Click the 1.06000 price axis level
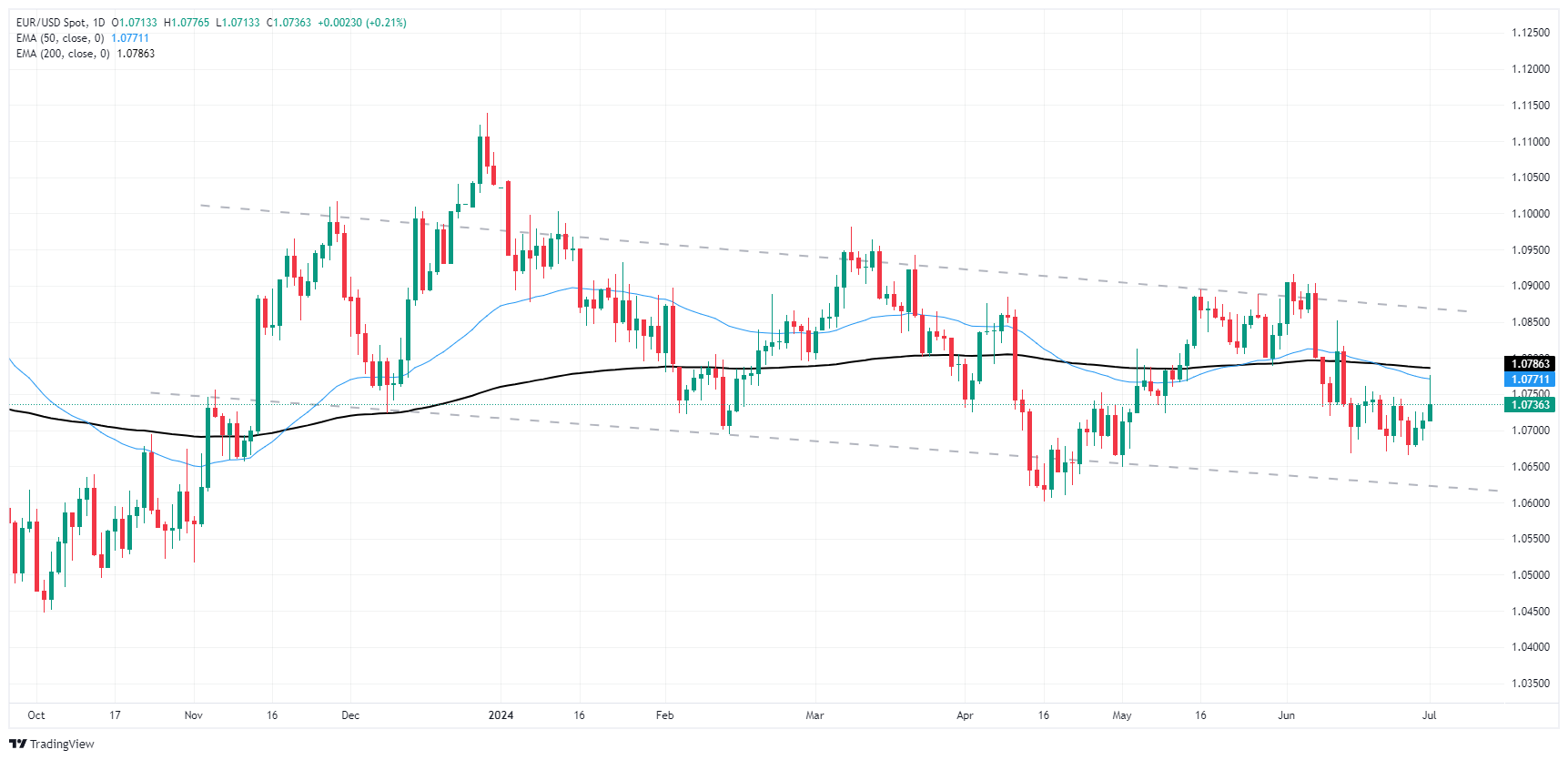 click(1531, 503)
